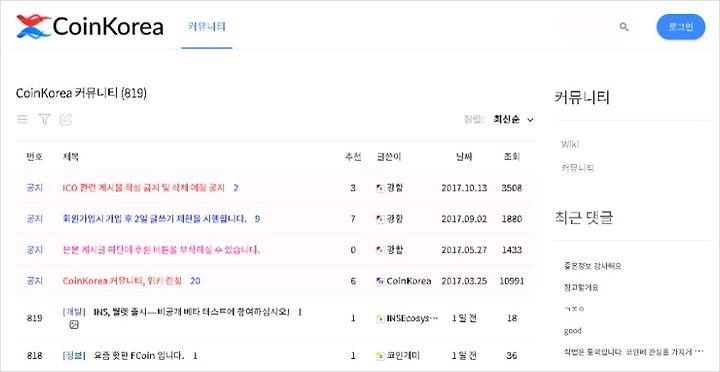The image size is (720, 372).
Task: Click author avatar icon next to 코인개미
Action: click(x=380, y=356)
